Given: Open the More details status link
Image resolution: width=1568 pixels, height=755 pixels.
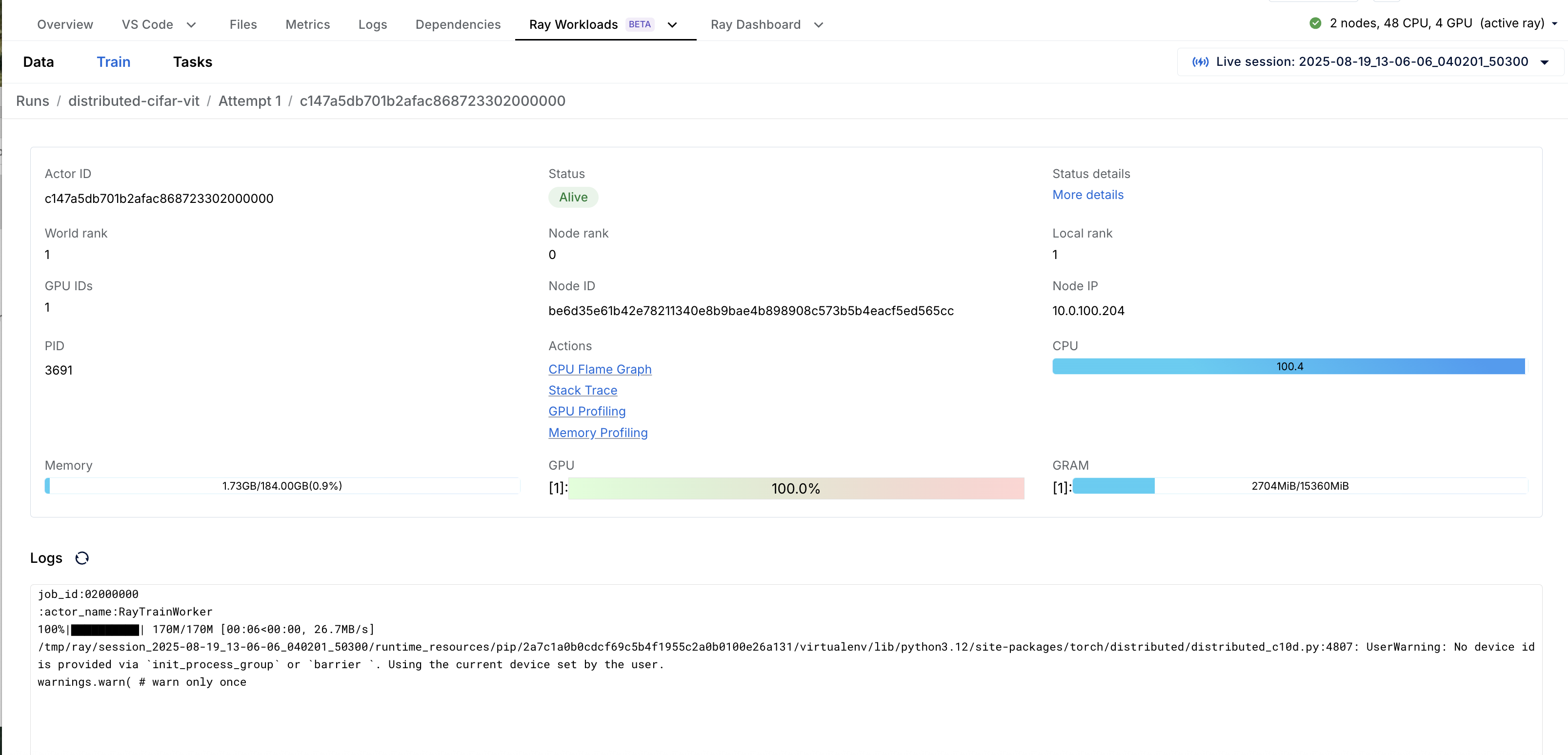Looking at the screenshot, I should tap(1088, 195).
